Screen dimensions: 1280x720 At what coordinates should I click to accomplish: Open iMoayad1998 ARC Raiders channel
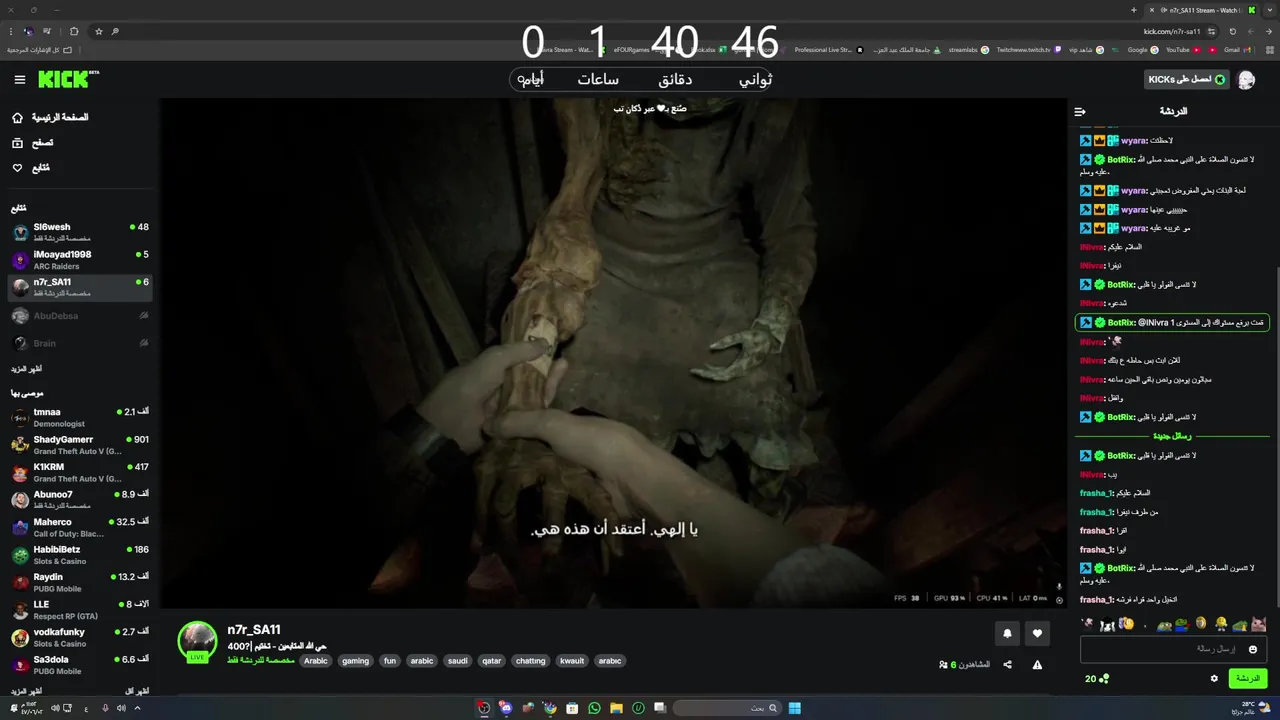pos(80,260)
